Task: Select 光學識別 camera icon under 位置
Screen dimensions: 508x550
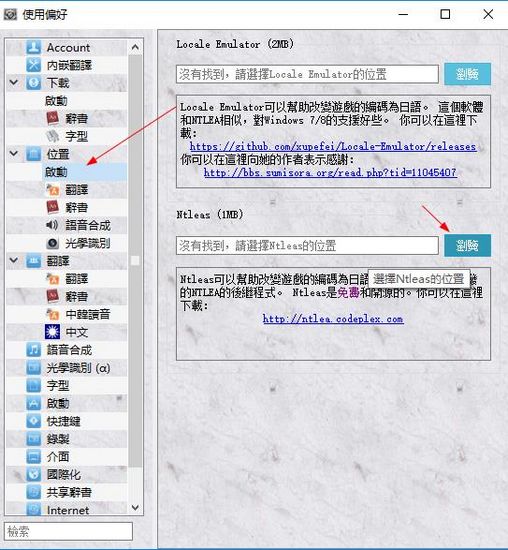Action: tap(53, 243)
